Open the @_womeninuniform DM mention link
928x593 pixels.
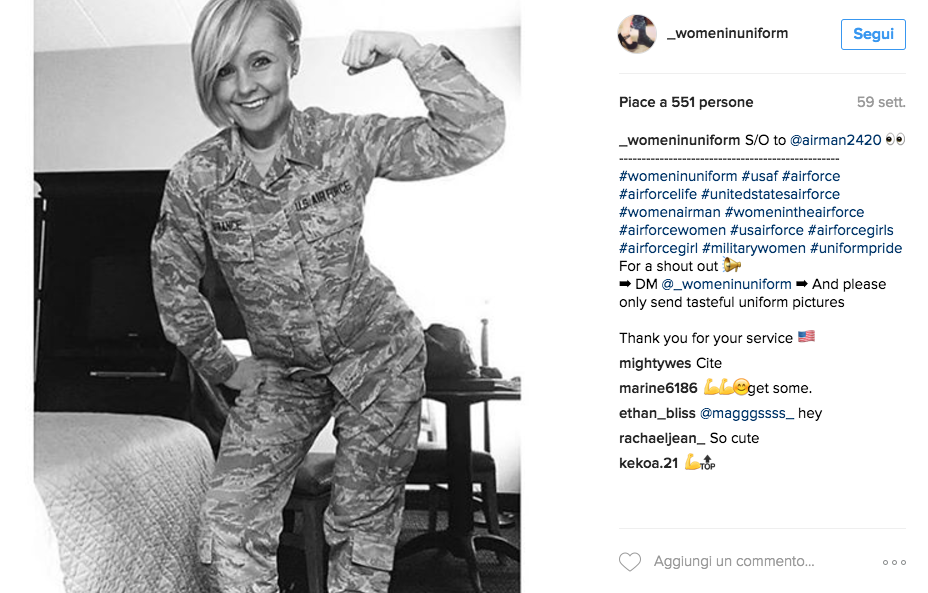coord(726,284)
